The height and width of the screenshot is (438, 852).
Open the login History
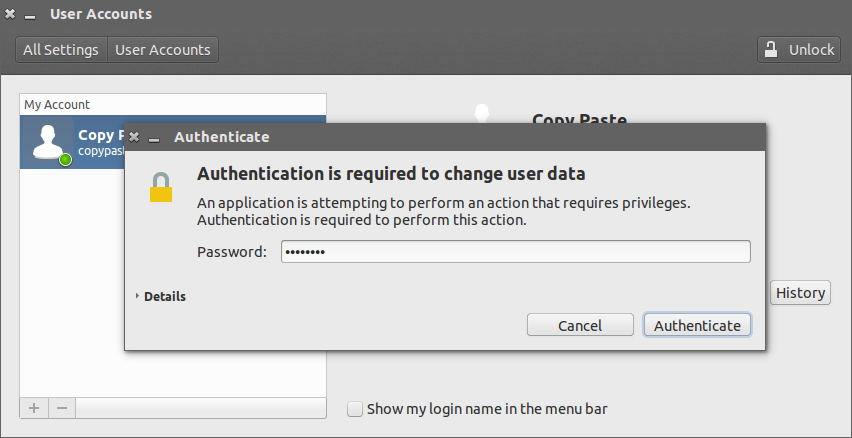point(800,293)
